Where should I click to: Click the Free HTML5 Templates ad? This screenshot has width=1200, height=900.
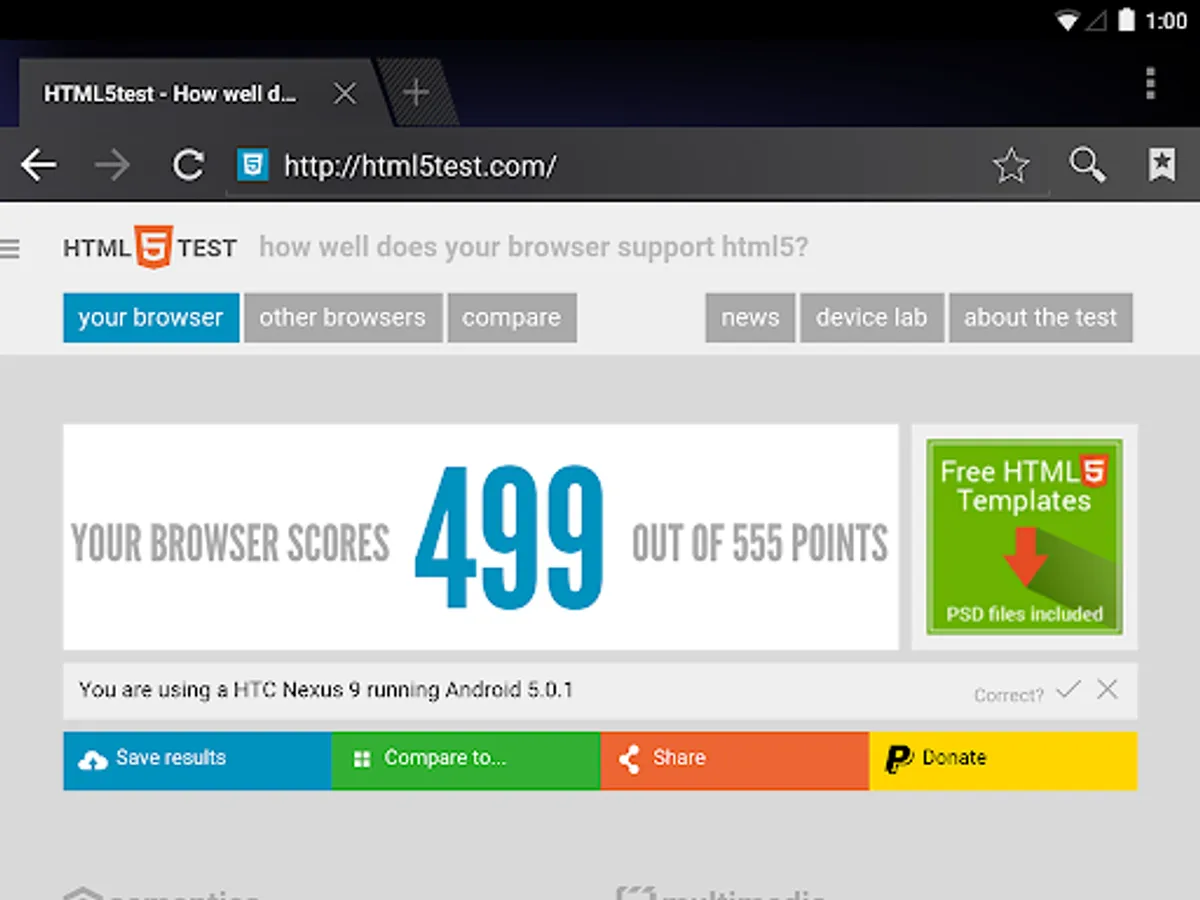pyautogui.click(x=1024, y=537)
